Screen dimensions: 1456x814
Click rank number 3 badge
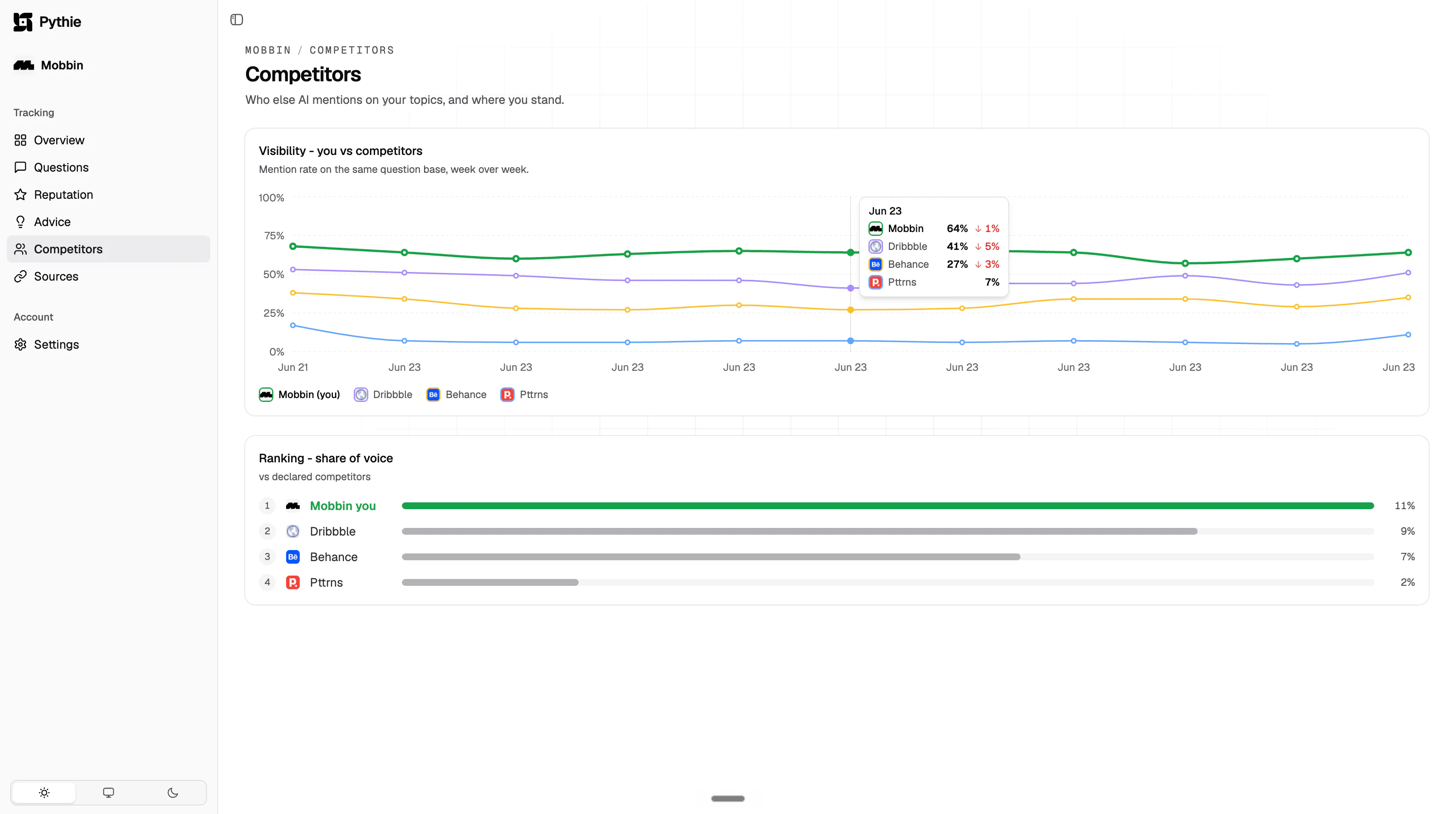(x=267, y=557)
